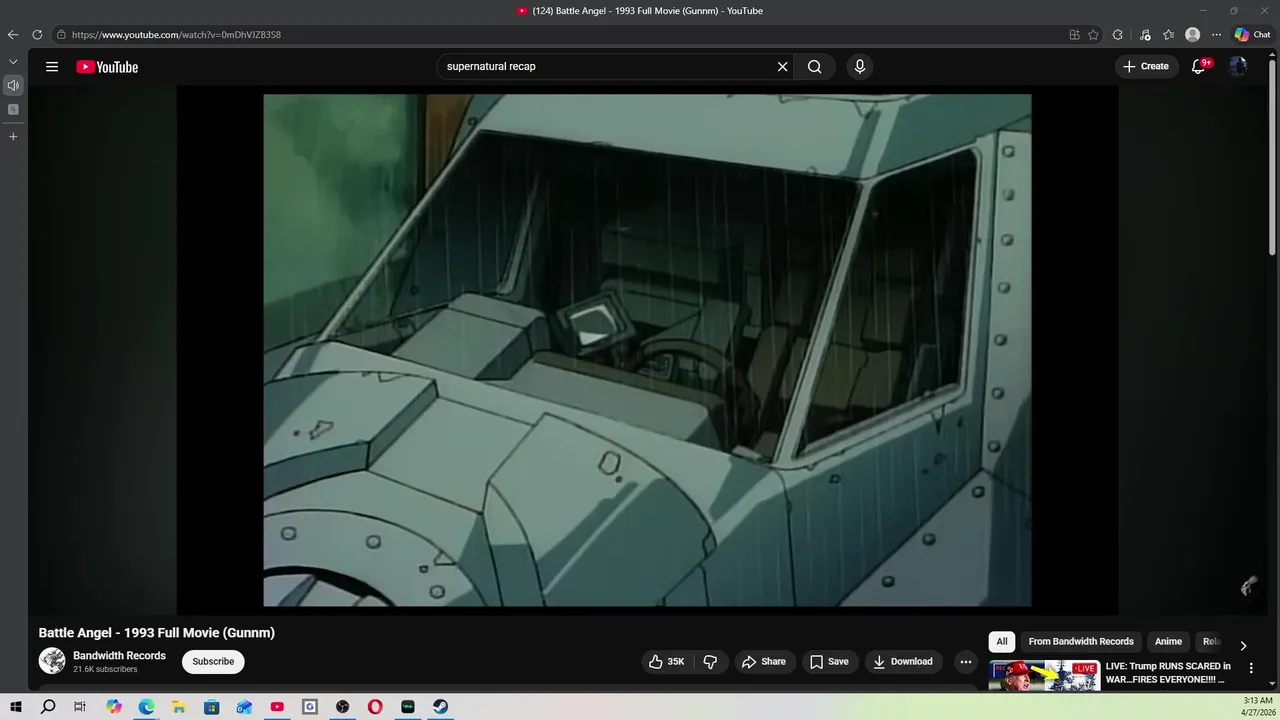Screen dimensions: 1280x720
Task: Open the YouTube app from the taskbar
Action: pyautogui.click(x=277, y=707)
